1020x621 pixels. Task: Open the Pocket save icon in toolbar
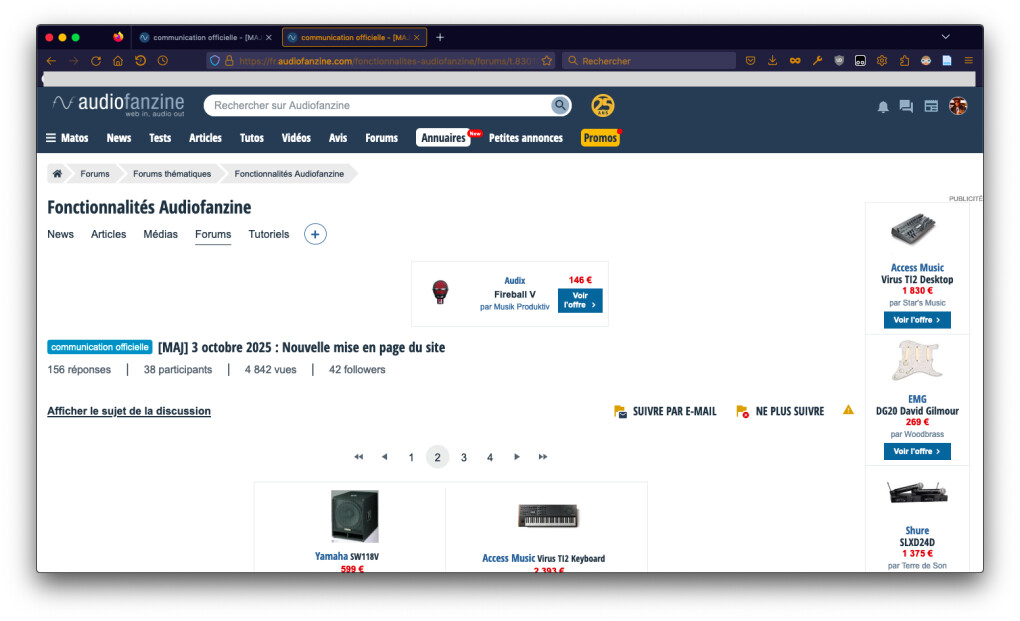pyautogui.click(x=750, y=60)
